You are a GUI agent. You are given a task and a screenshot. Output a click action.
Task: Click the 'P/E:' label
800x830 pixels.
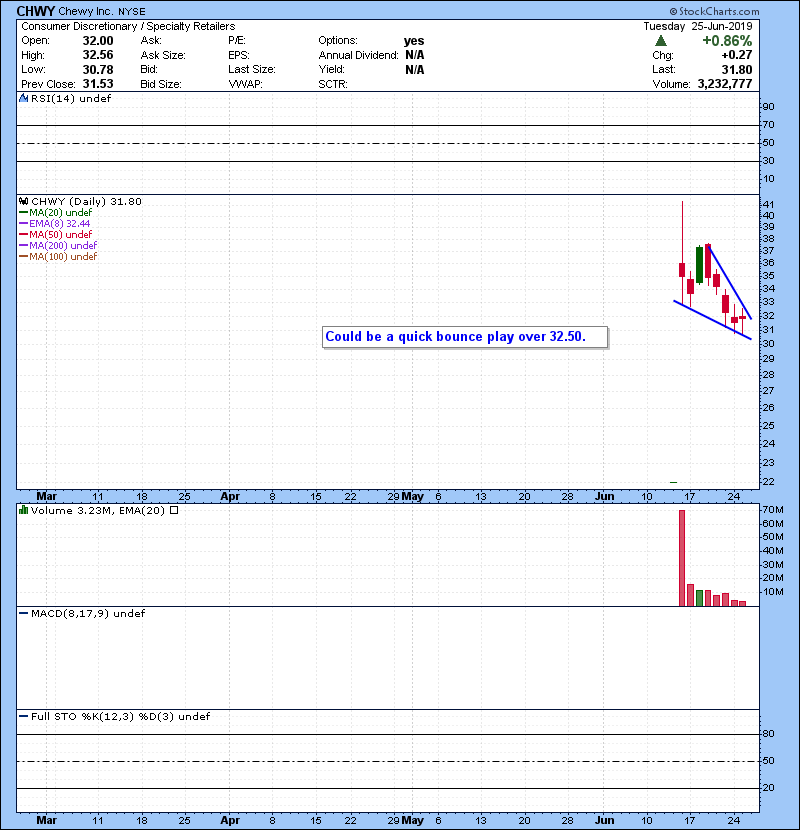coord(237,40)
